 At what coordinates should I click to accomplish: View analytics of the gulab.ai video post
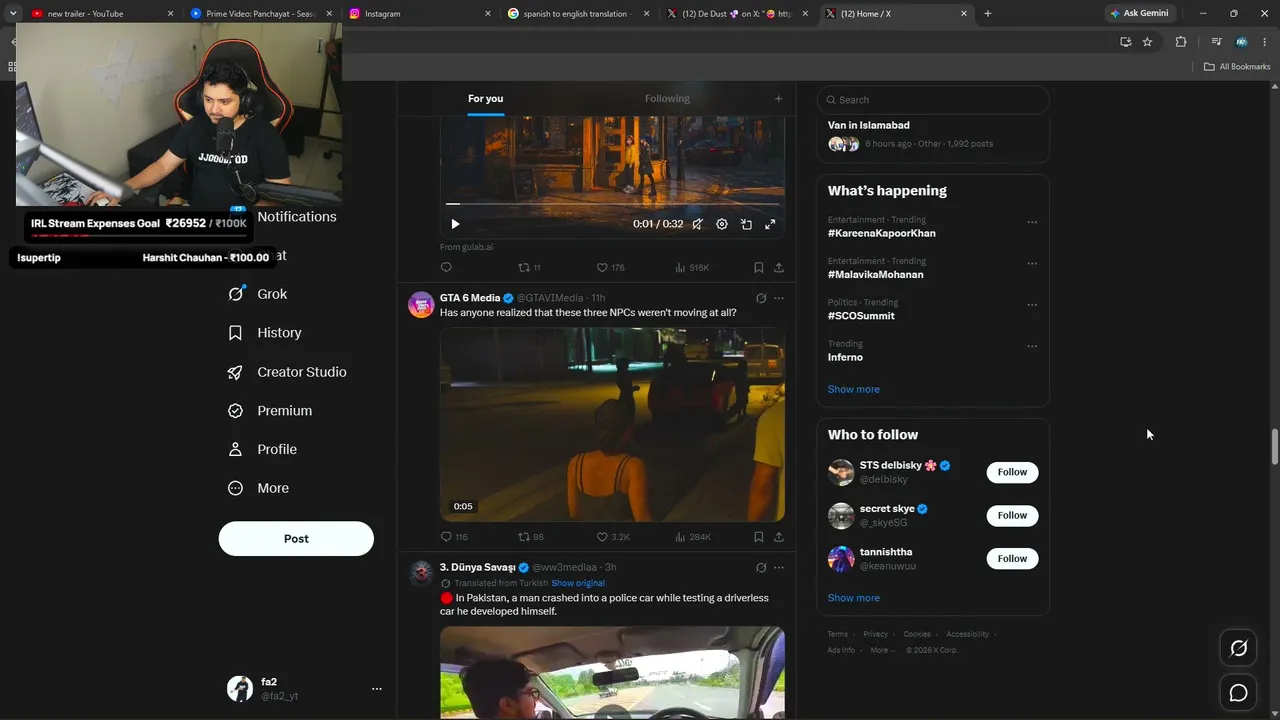[x=680, y=267]
